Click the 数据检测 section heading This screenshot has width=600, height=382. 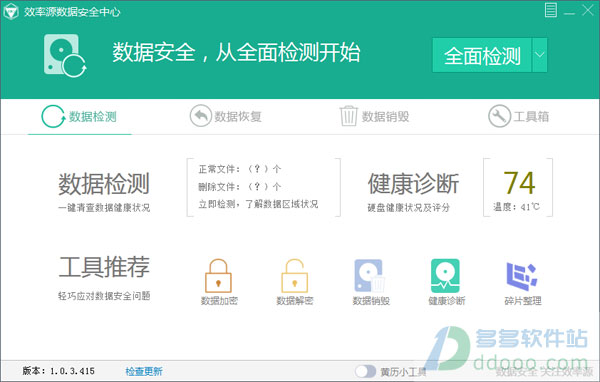click(104, 184)
